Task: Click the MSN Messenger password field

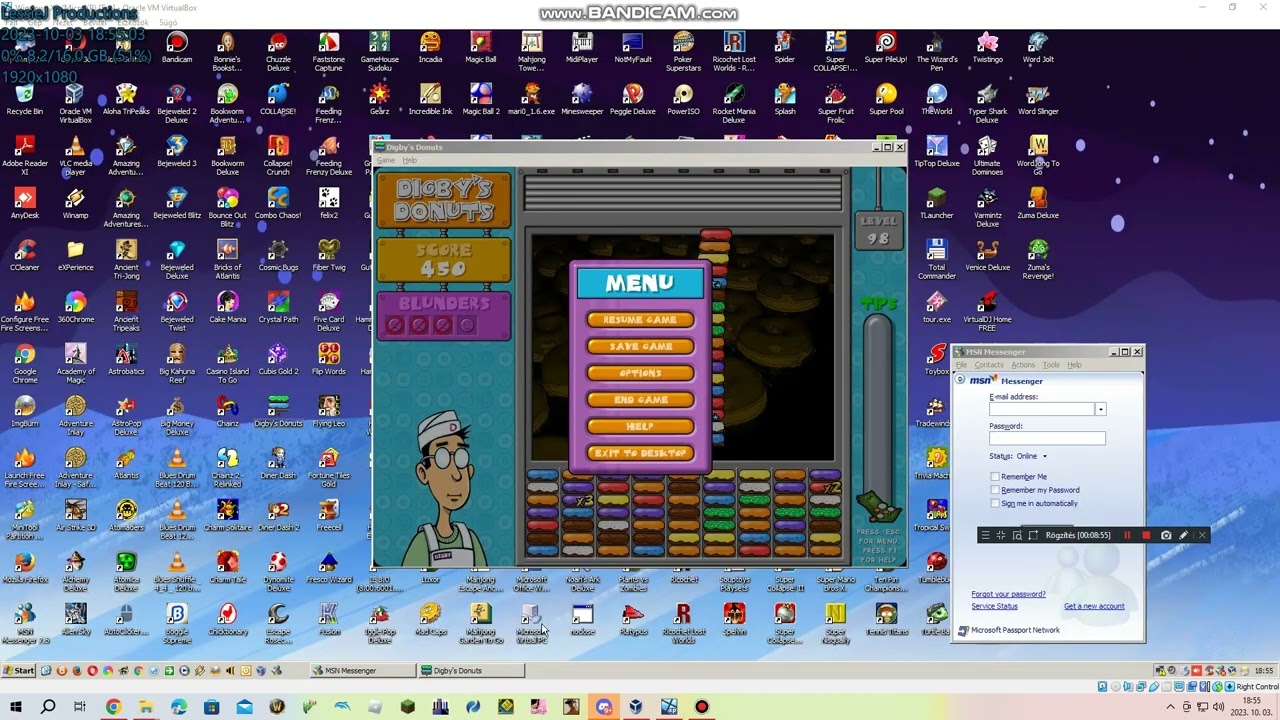Action: coord(1047,438)
